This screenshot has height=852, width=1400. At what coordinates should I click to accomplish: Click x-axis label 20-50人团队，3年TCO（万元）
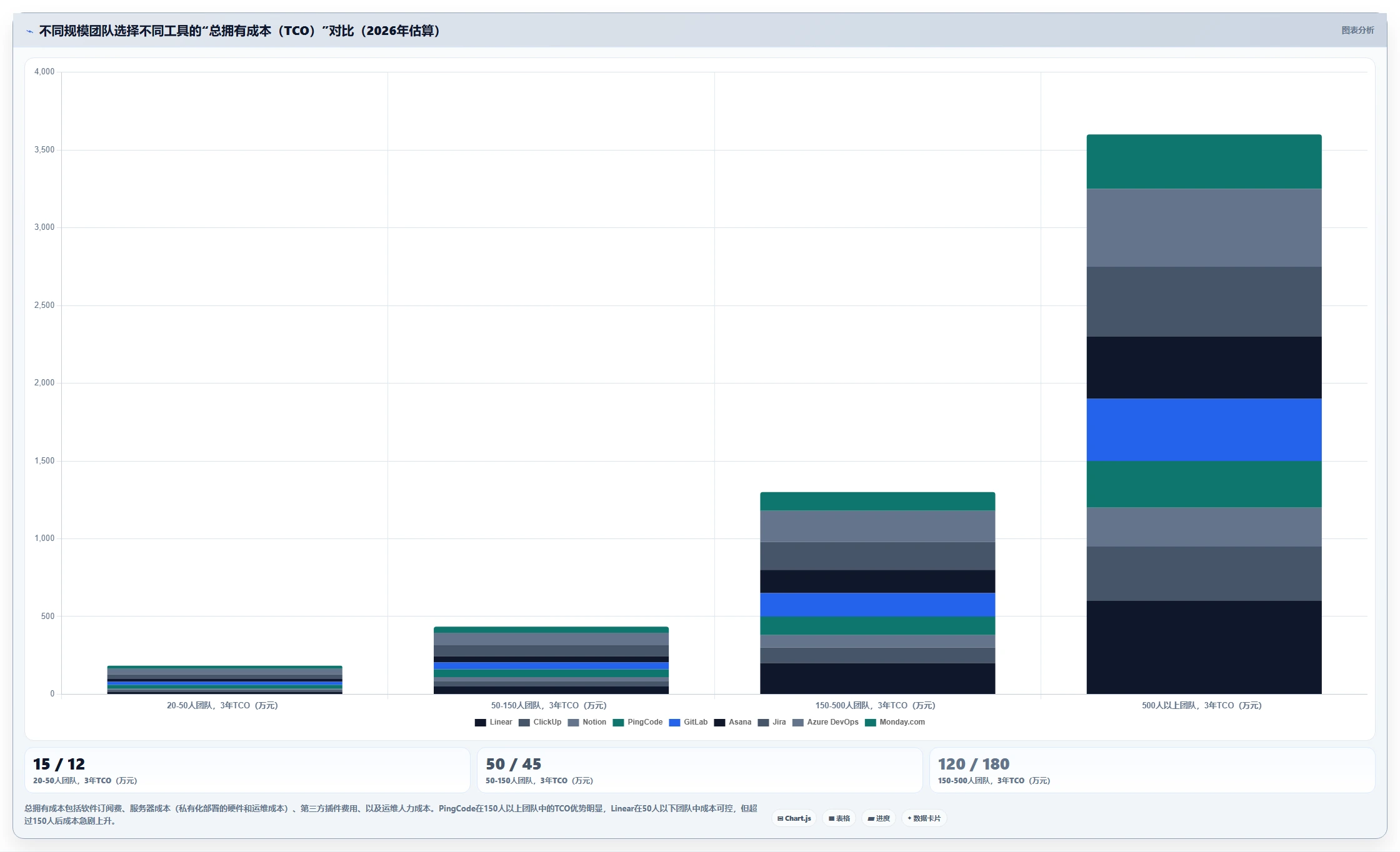point(222,705)
